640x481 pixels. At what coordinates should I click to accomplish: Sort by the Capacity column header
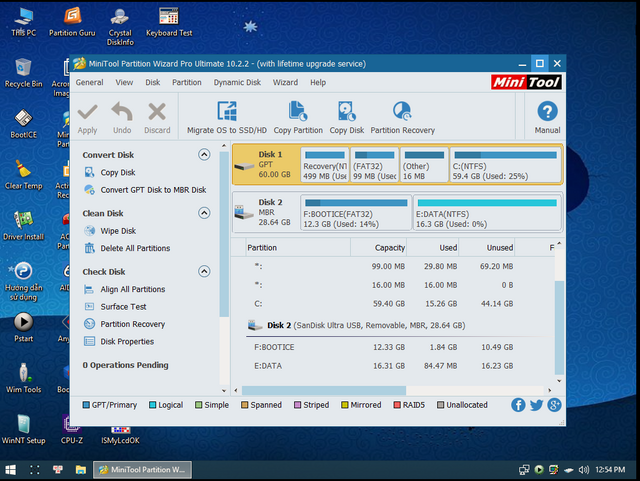pyautogui.click(x=378, y=248)
